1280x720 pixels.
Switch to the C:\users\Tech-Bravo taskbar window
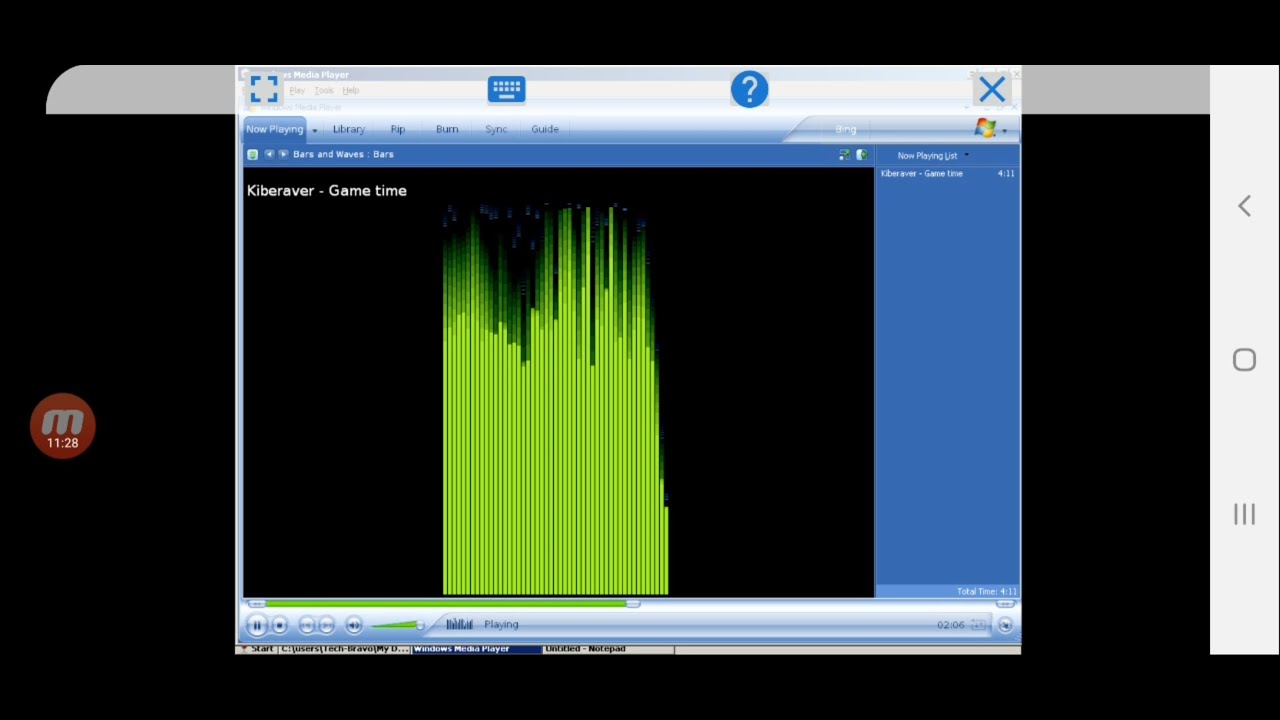click(x=345, y=649)
